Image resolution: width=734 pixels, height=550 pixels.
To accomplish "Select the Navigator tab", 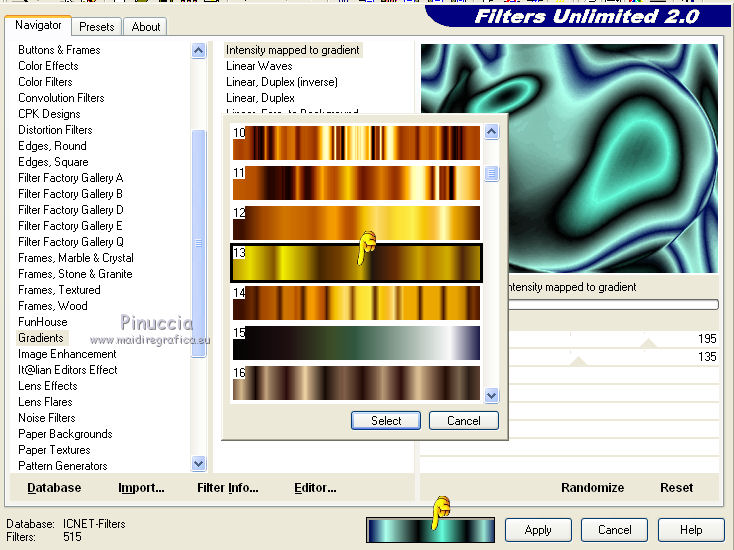I will [x=38, y=25].
